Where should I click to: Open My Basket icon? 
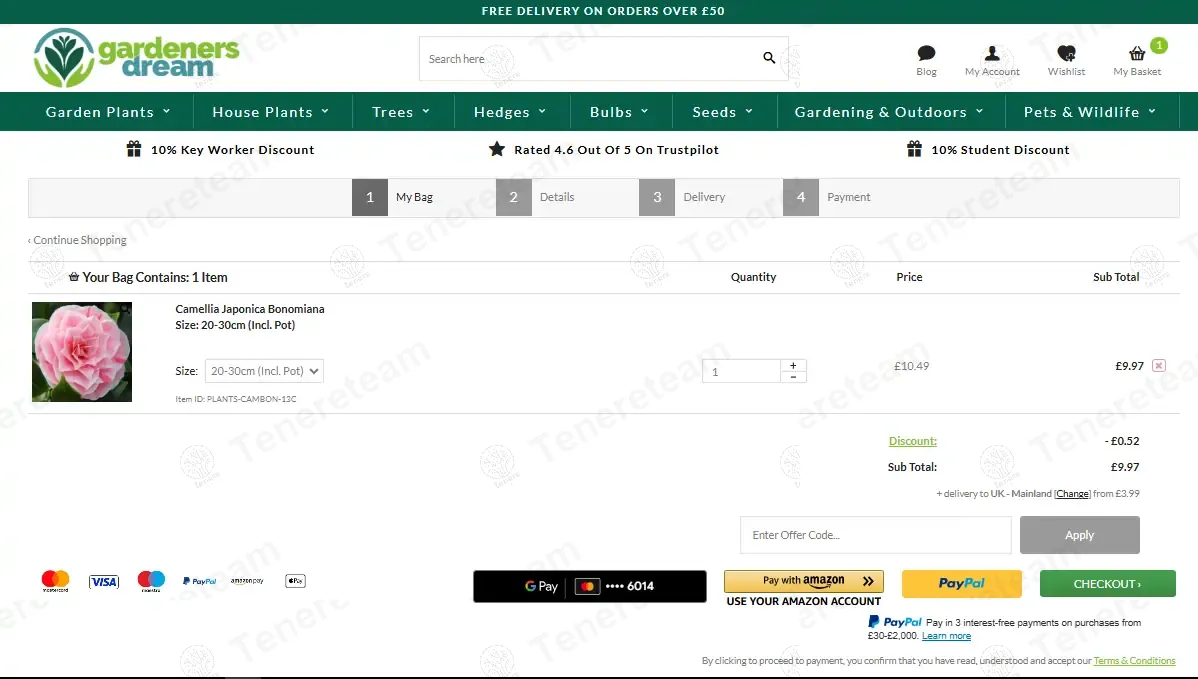pos(1137,53)
